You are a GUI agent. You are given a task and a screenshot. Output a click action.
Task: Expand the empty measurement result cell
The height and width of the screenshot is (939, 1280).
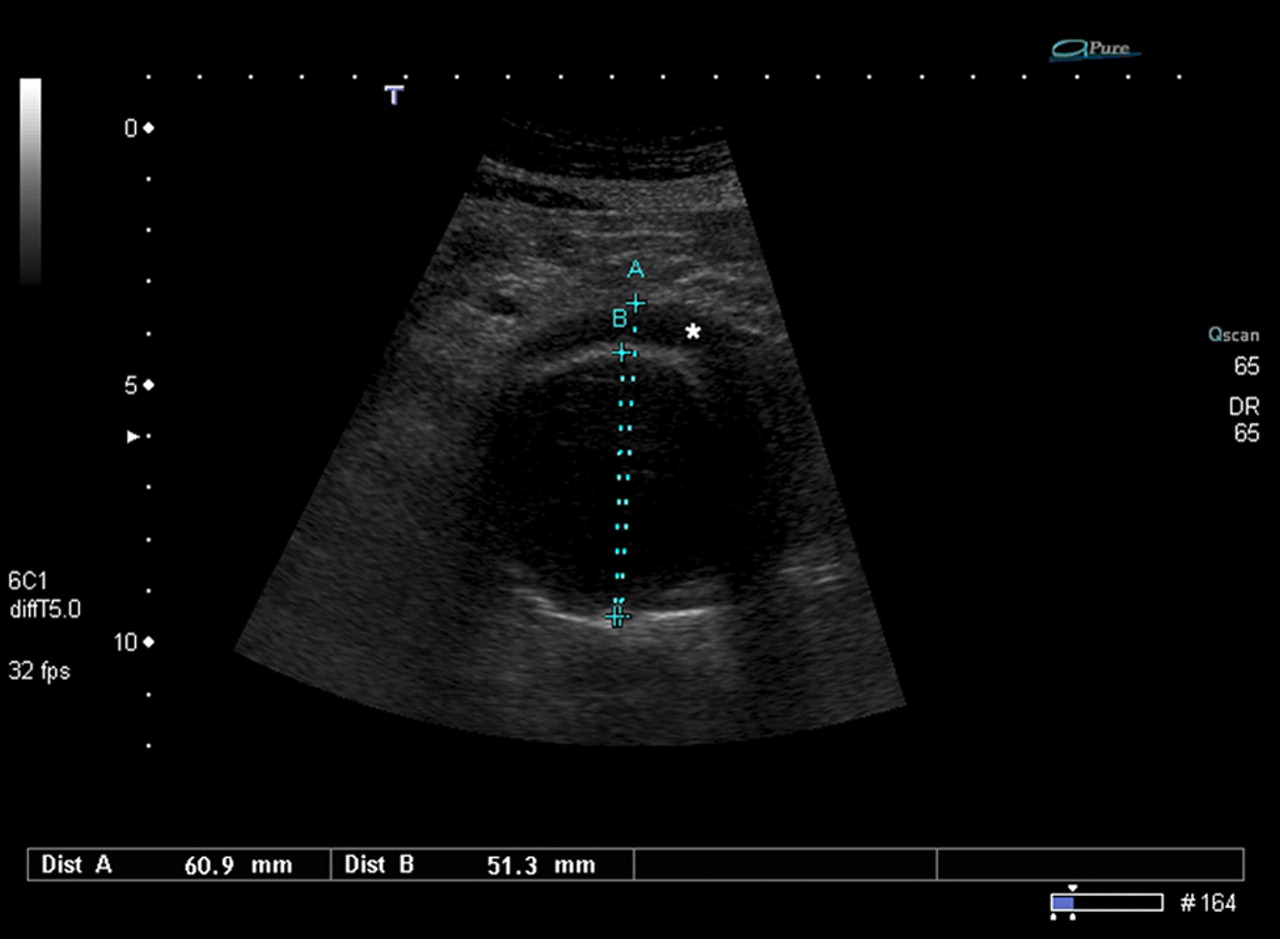(785, 865)
